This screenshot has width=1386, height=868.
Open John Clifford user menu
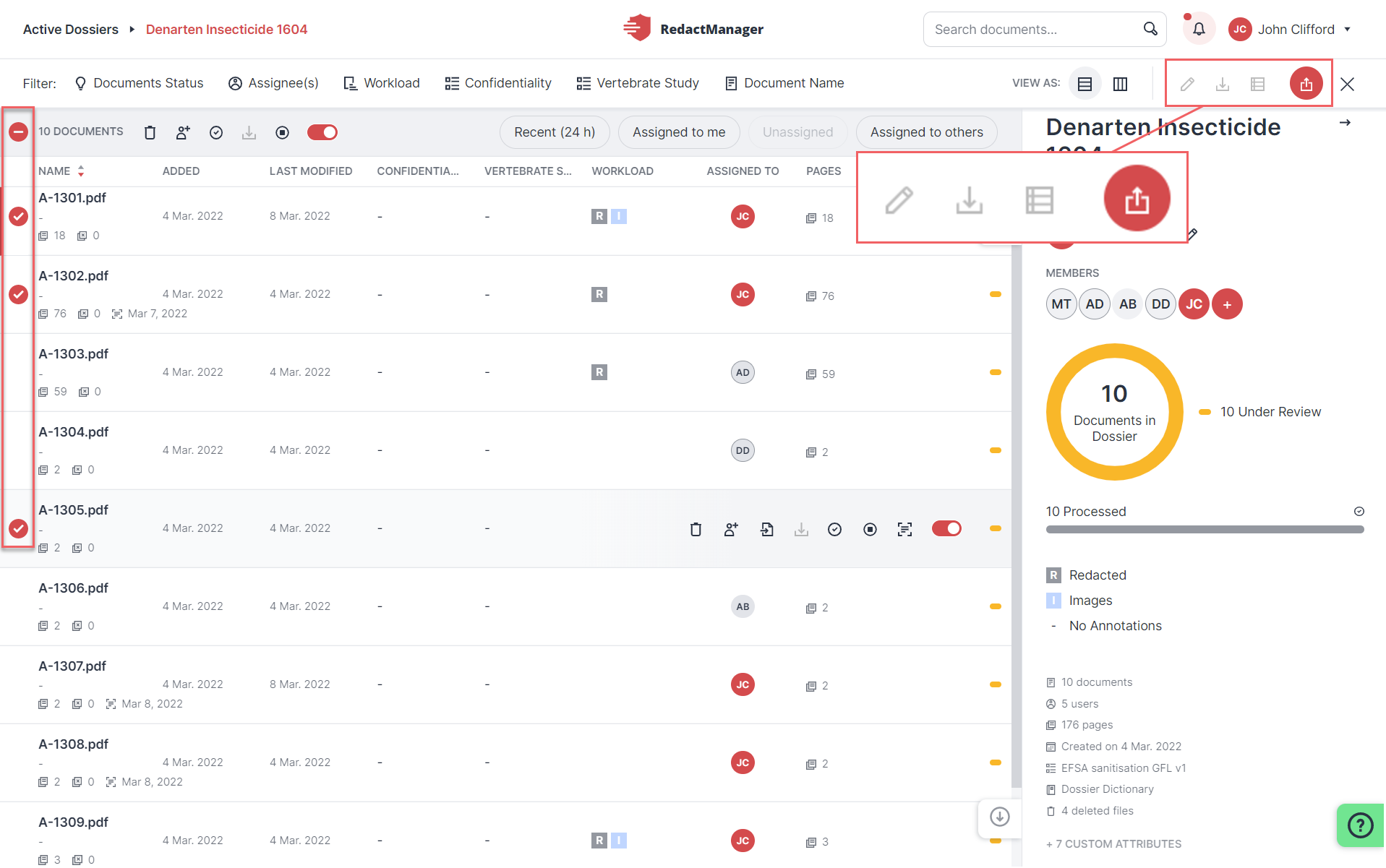(1291, 29)
